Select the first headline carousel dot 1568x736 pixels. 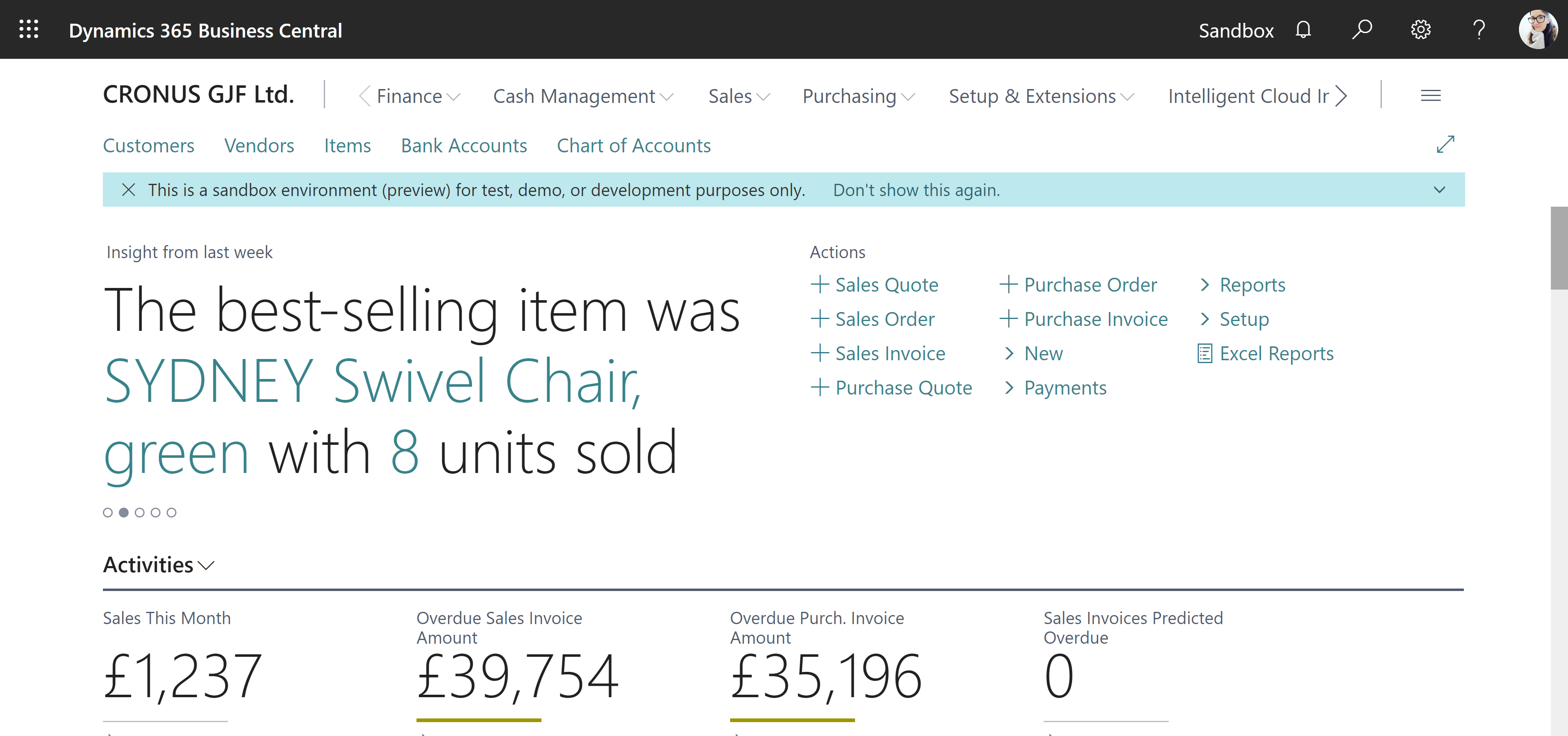click(108, 513)
